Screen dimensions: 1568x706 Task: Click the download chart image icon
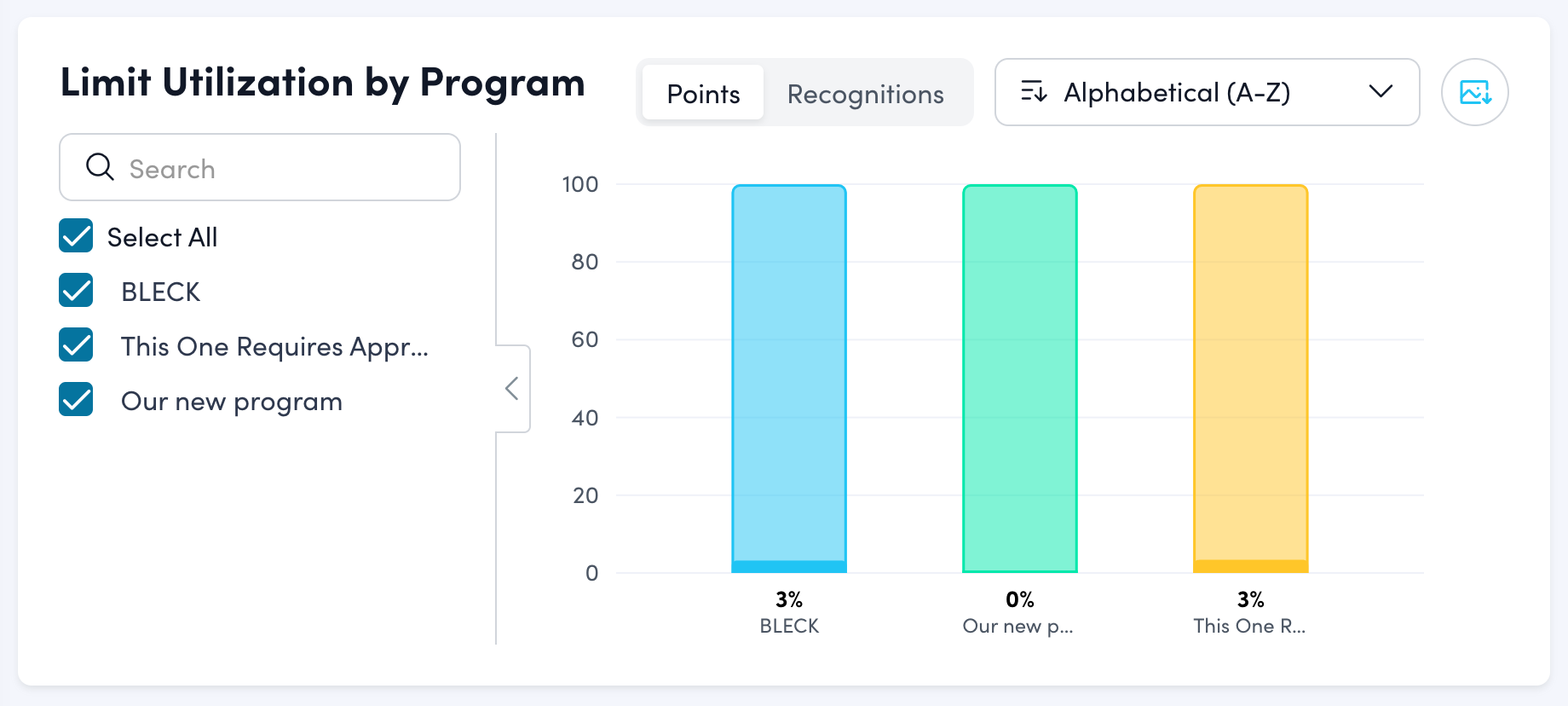(1474, 92)
